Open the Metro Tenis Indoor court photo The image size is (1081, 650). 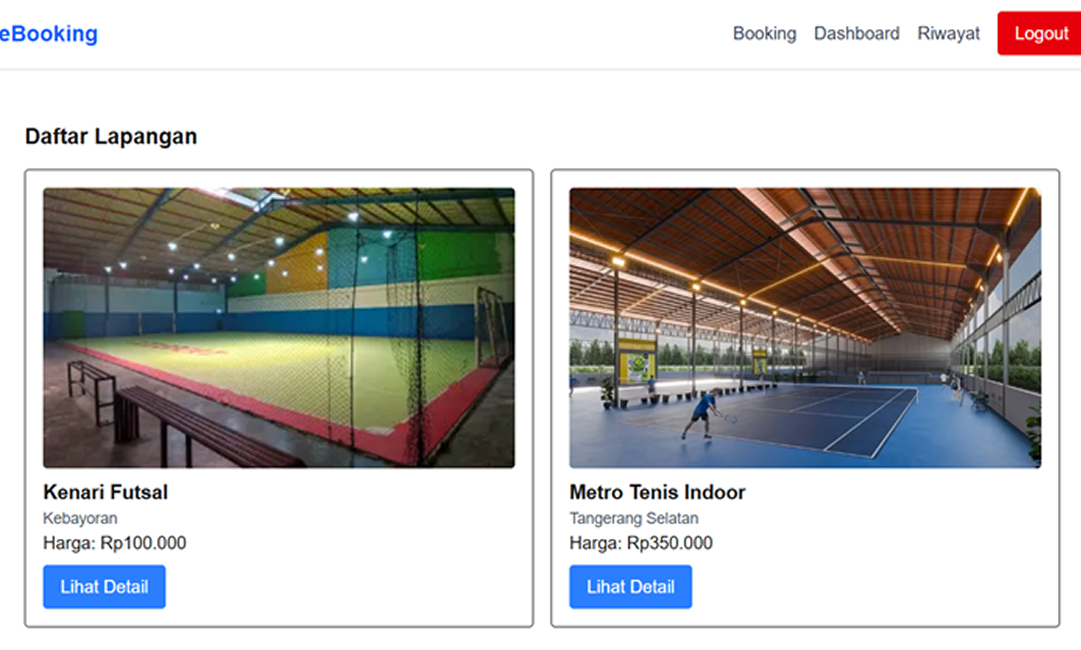point(805,328)
